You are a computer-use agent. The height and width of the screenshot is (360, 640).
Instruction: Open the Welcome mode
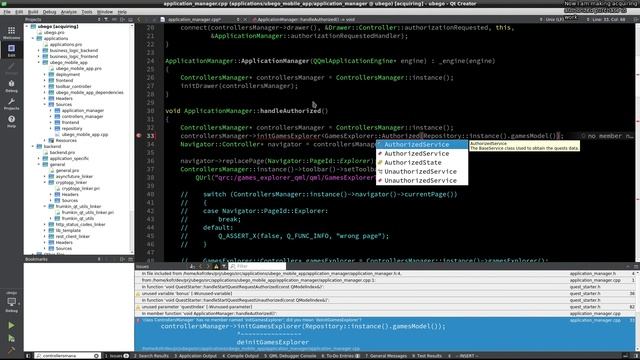tap(11, 33)
